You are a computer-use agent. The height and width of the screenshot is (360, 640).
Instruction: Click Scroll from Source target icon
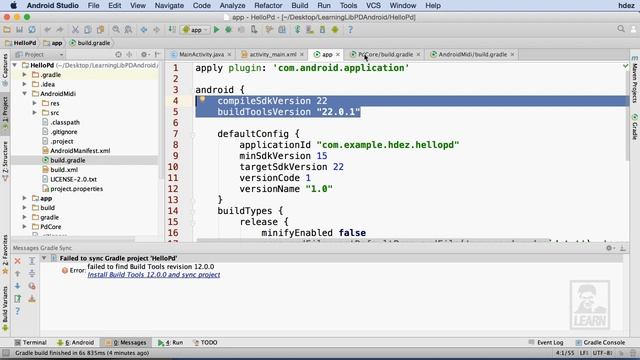coord(118,54)
